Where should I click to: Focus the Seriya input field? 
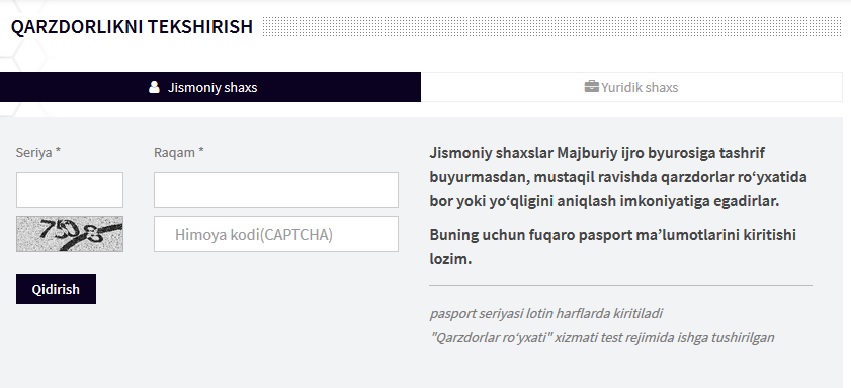pyautogui.click(x=69, y=190)
